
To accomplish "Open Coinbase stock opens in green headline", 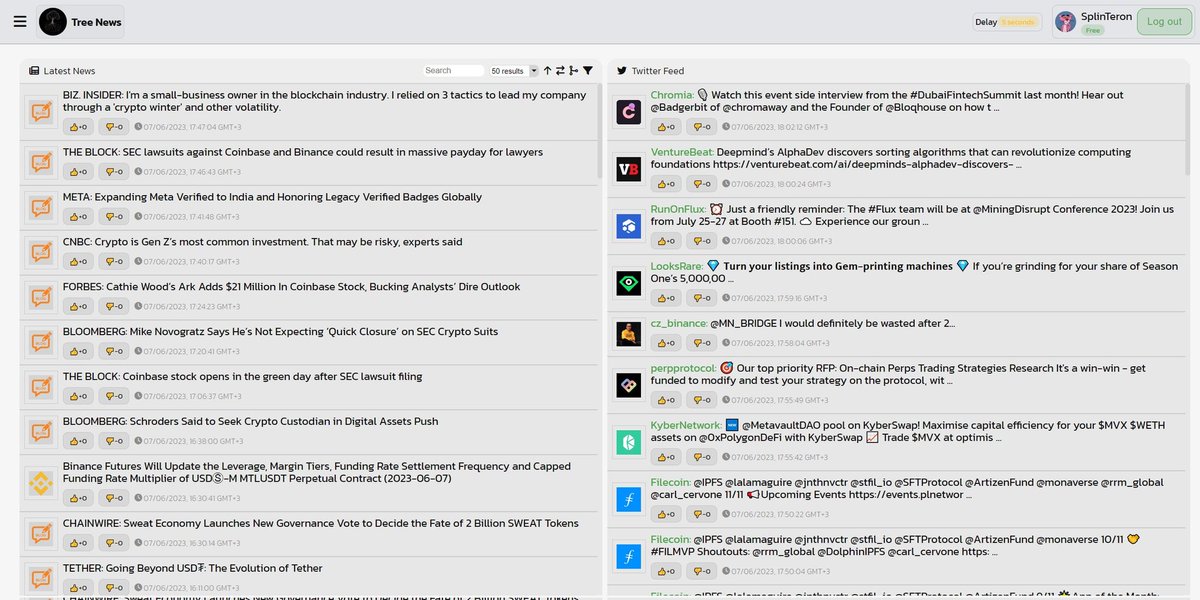I will click(243, 376).
